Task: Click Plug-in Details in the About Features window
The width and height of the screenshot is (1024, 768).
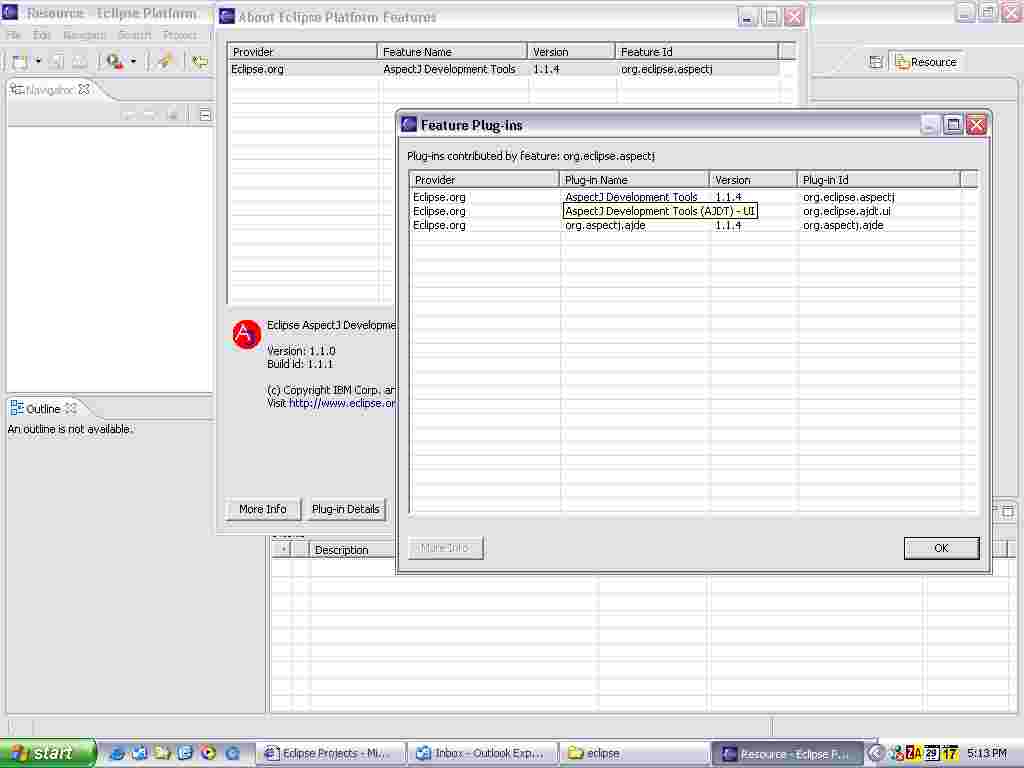Action: pyautogui.click(x=345, y=509)
